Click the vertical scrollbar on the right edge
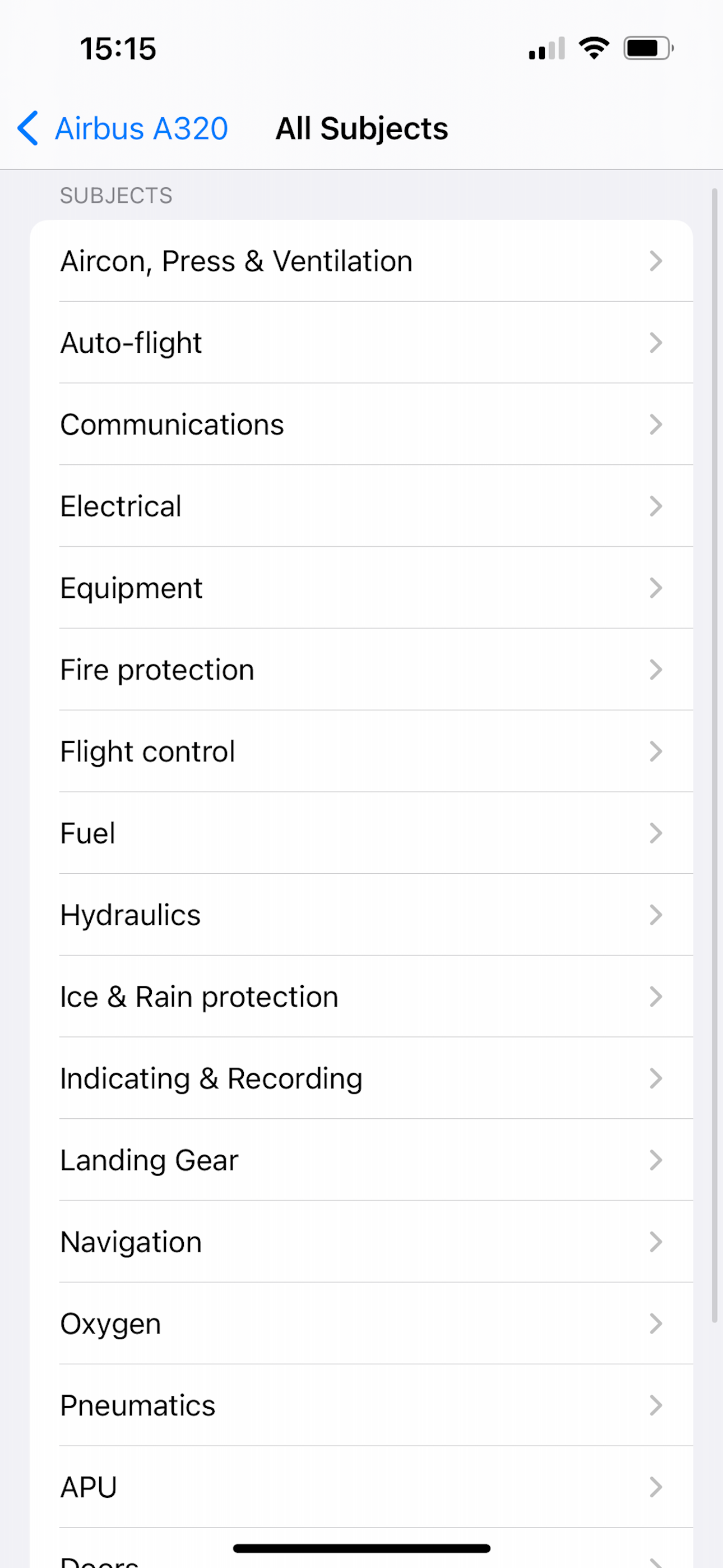 coord(715,755)
